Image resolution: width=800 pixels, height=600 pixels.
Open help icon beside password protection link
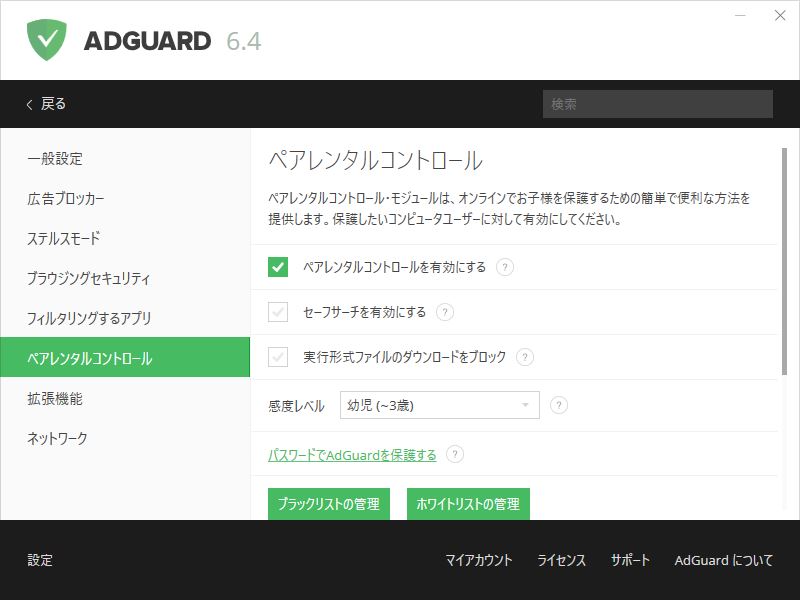455,454
